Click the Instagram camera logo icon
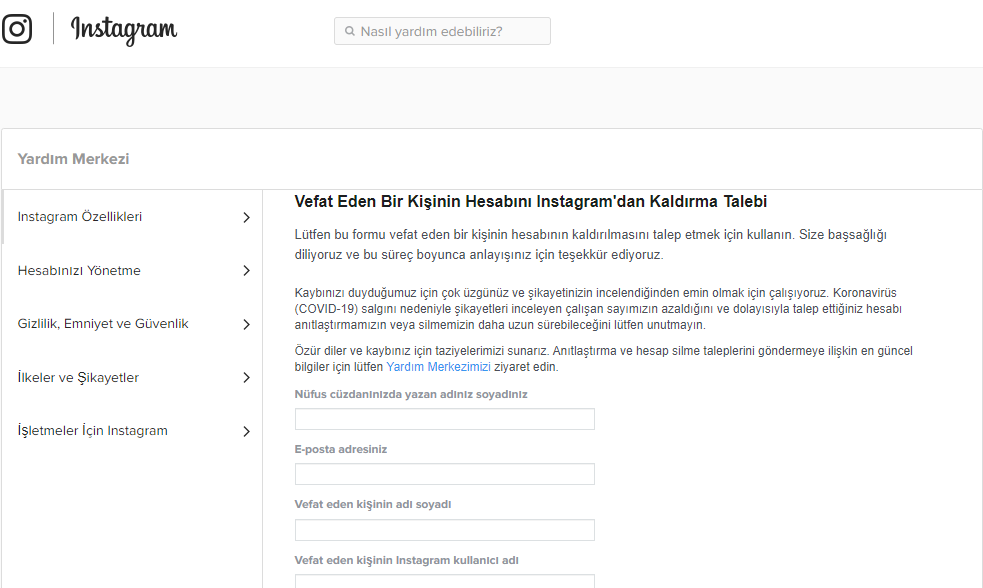 tap(17, 29)
